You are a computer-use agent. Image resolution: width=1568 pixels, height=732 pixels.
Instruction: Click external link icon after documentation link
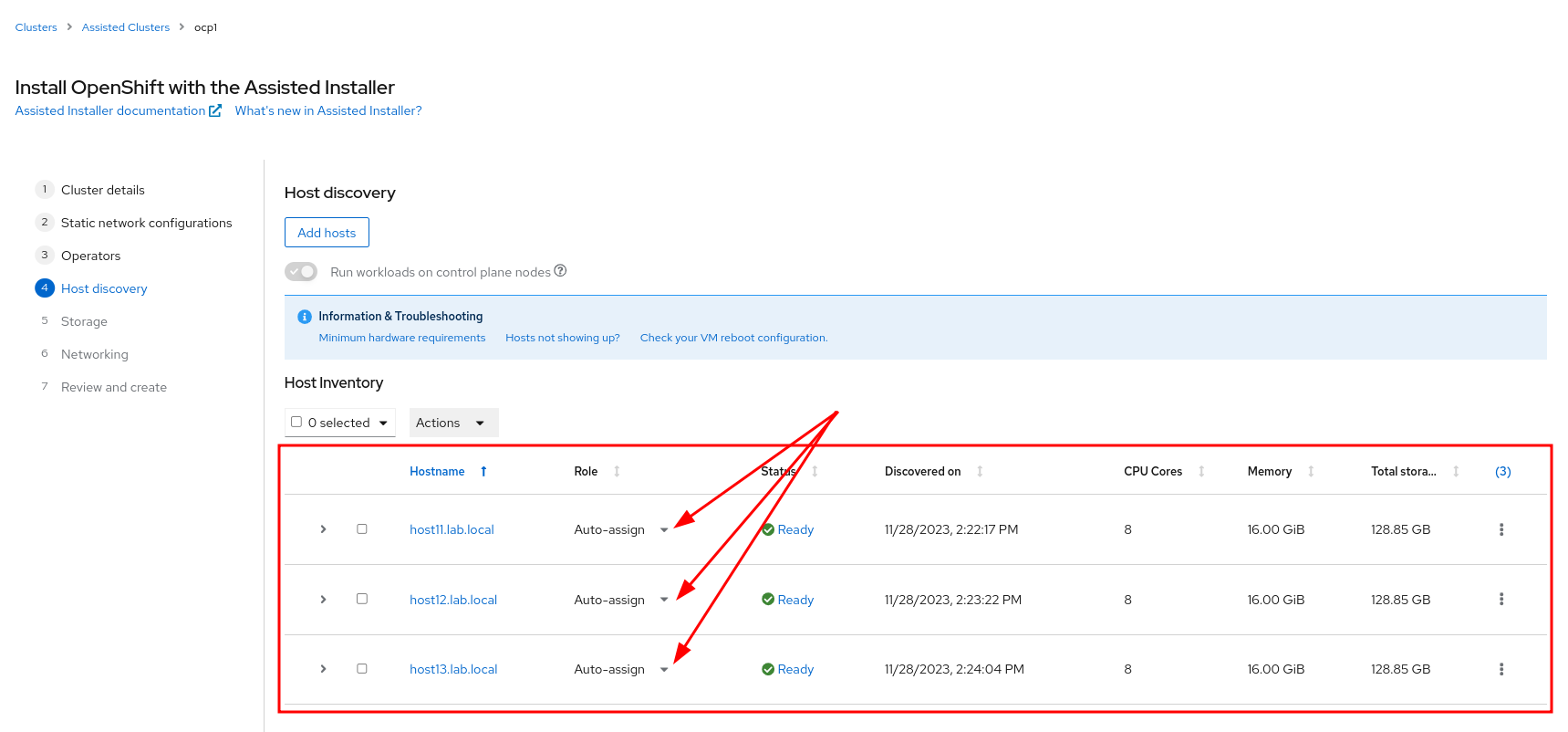click(215, 110)
